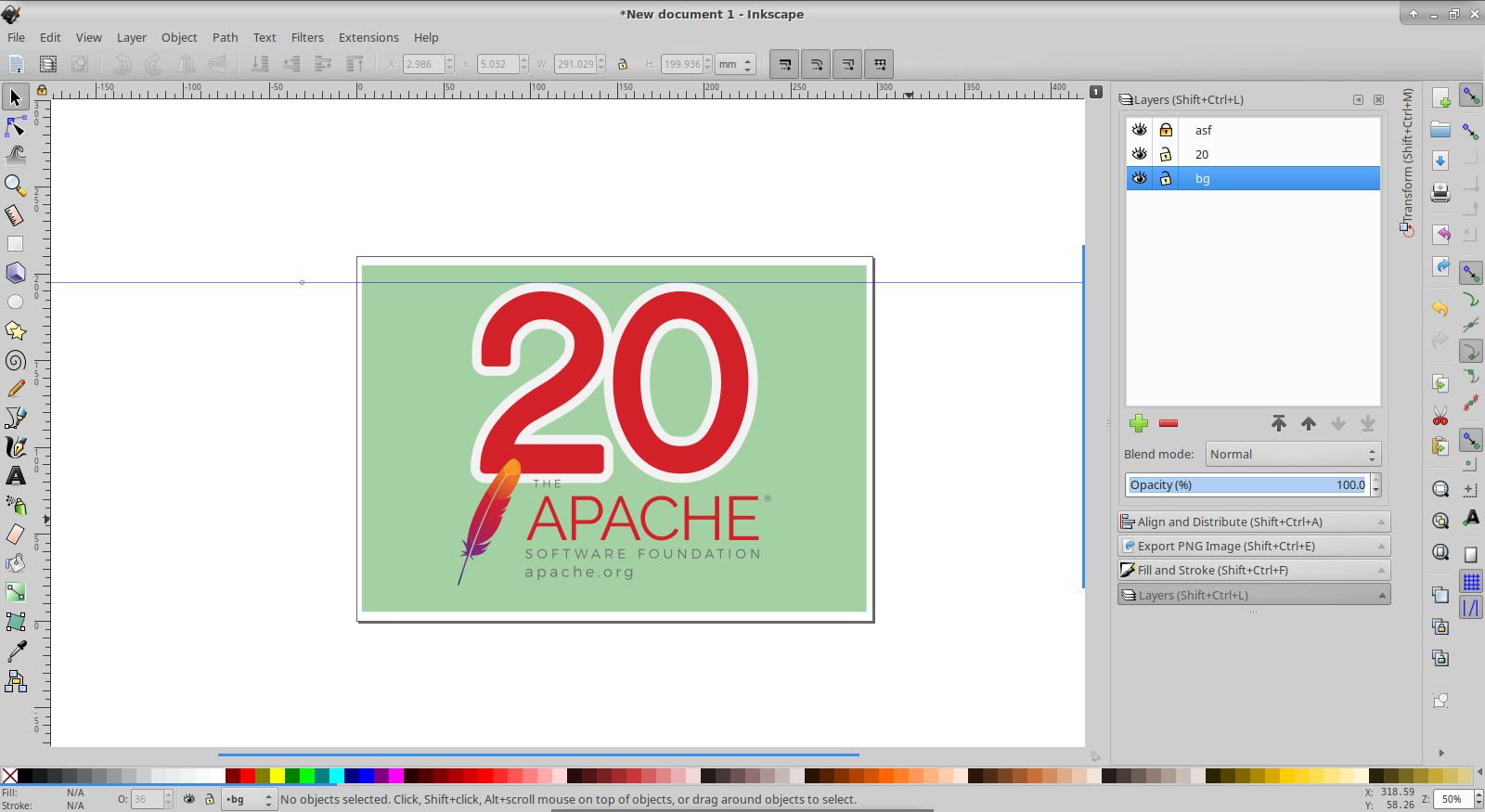Open the mm units dropdown
1485x812 pixels.
(x=735, y=64)
